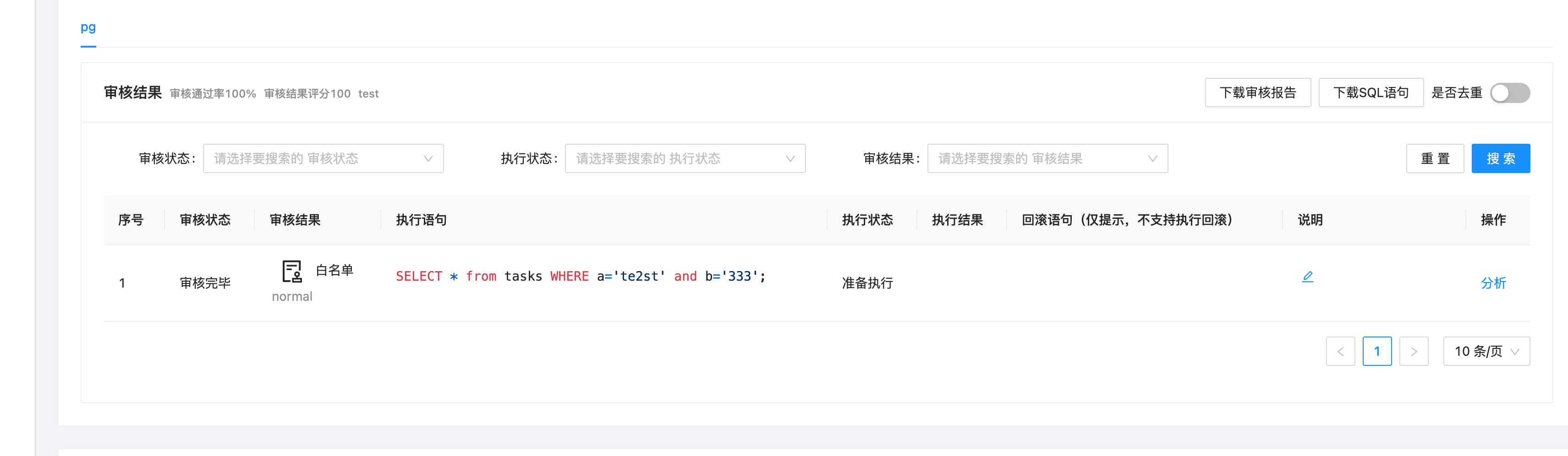Click the 审核完毕 status text
This screenshot has width=1568, height=456.
[205, 282]
